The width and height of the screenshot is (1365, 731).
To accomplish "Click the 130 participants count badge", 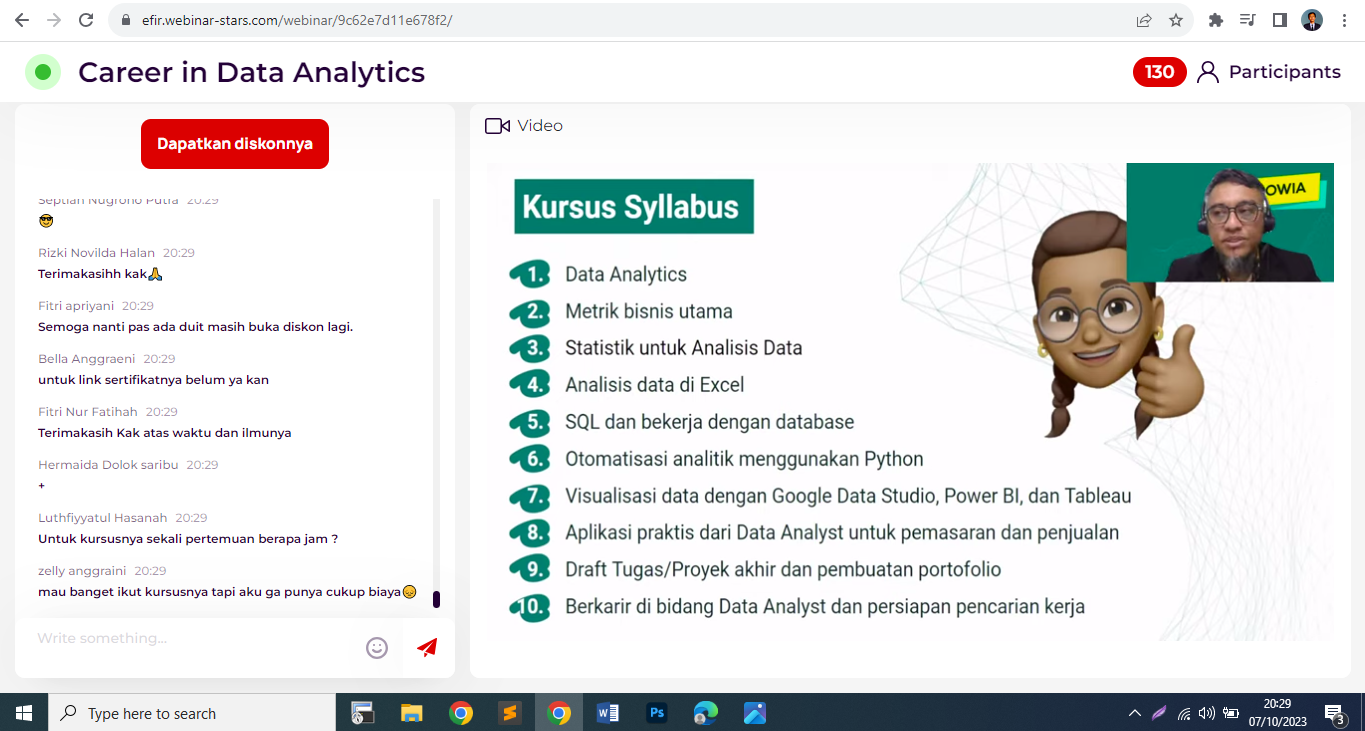I will pyautogui.click(x=1160, y=72).
